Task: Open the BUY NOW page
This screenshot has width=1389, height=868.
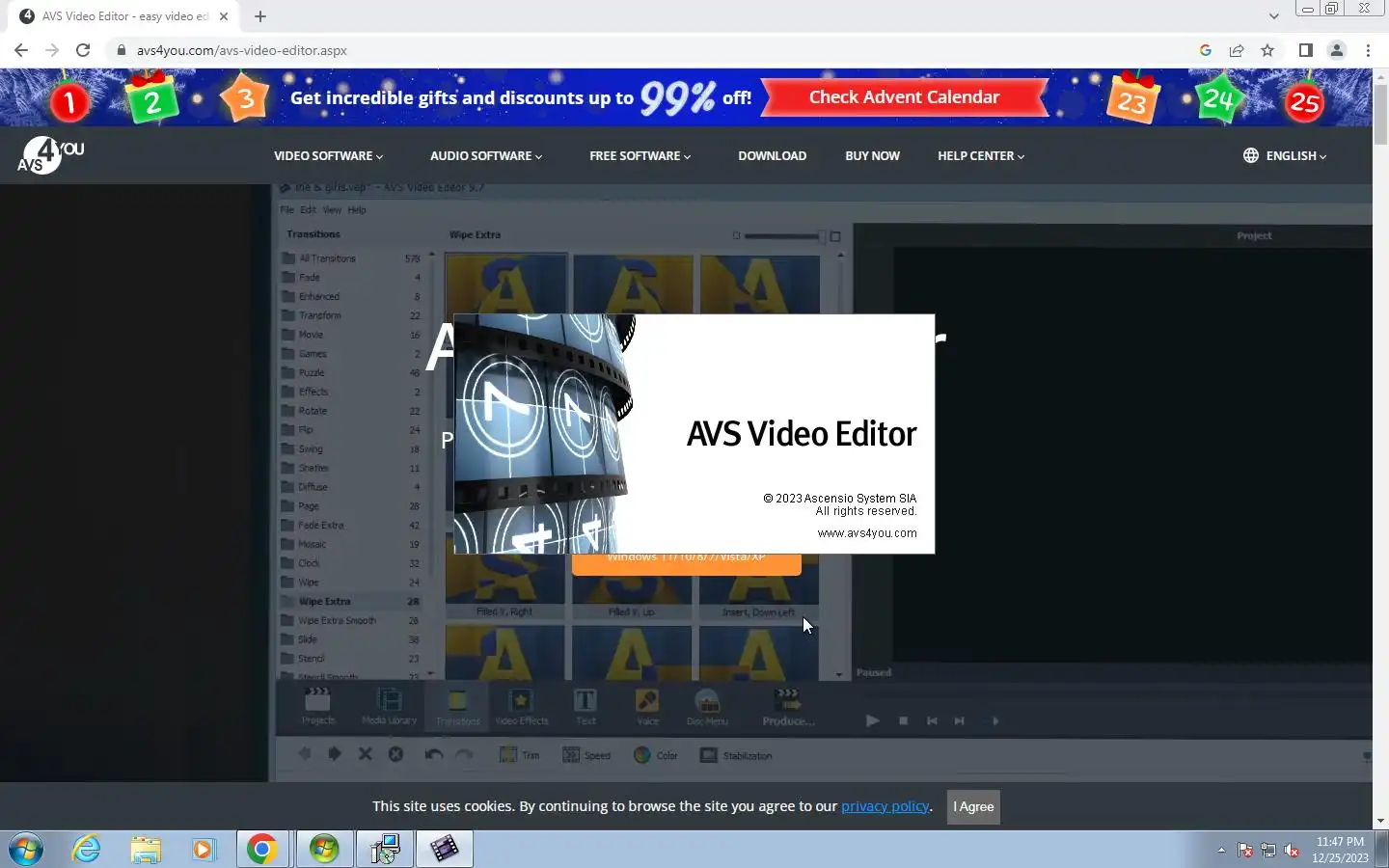Action: (x=872, y=155)
